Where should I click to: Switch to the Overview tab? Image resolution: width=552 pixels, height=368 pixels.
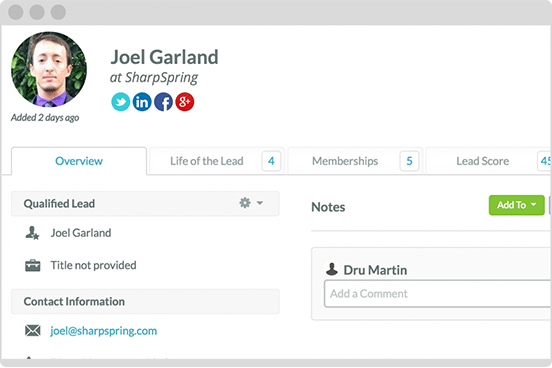79,161
